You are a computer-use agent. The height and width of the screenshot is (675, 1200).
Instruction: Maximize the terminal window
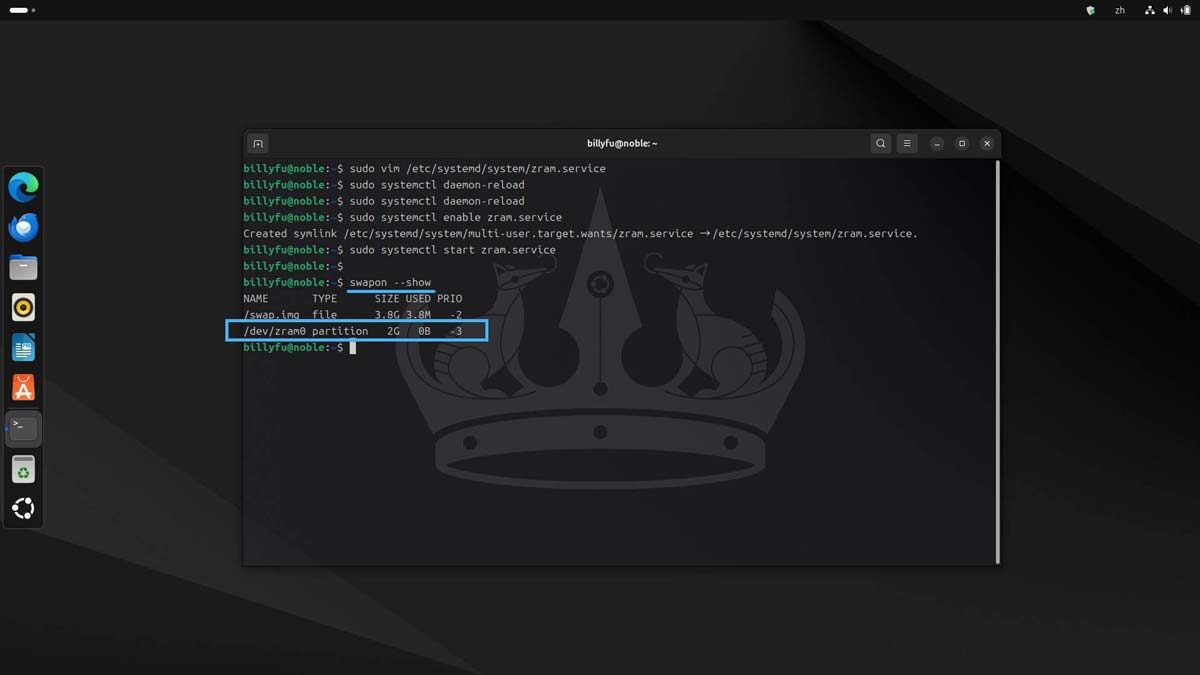(x=962, y=143)
